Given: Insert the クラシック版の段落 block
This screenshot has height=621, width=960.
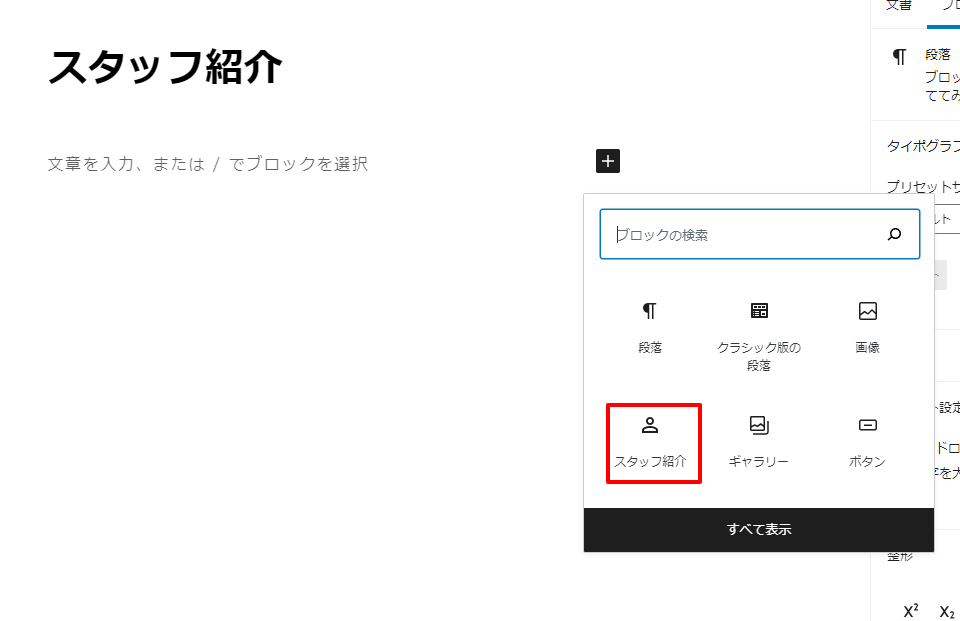Looking at the screenshot, I should tap(759, 335).
